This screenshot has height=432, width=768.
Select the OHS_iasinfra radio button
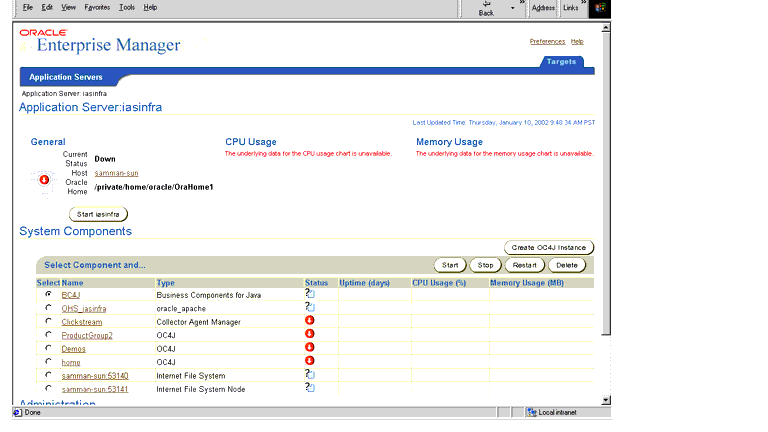(x=48, y=308)
